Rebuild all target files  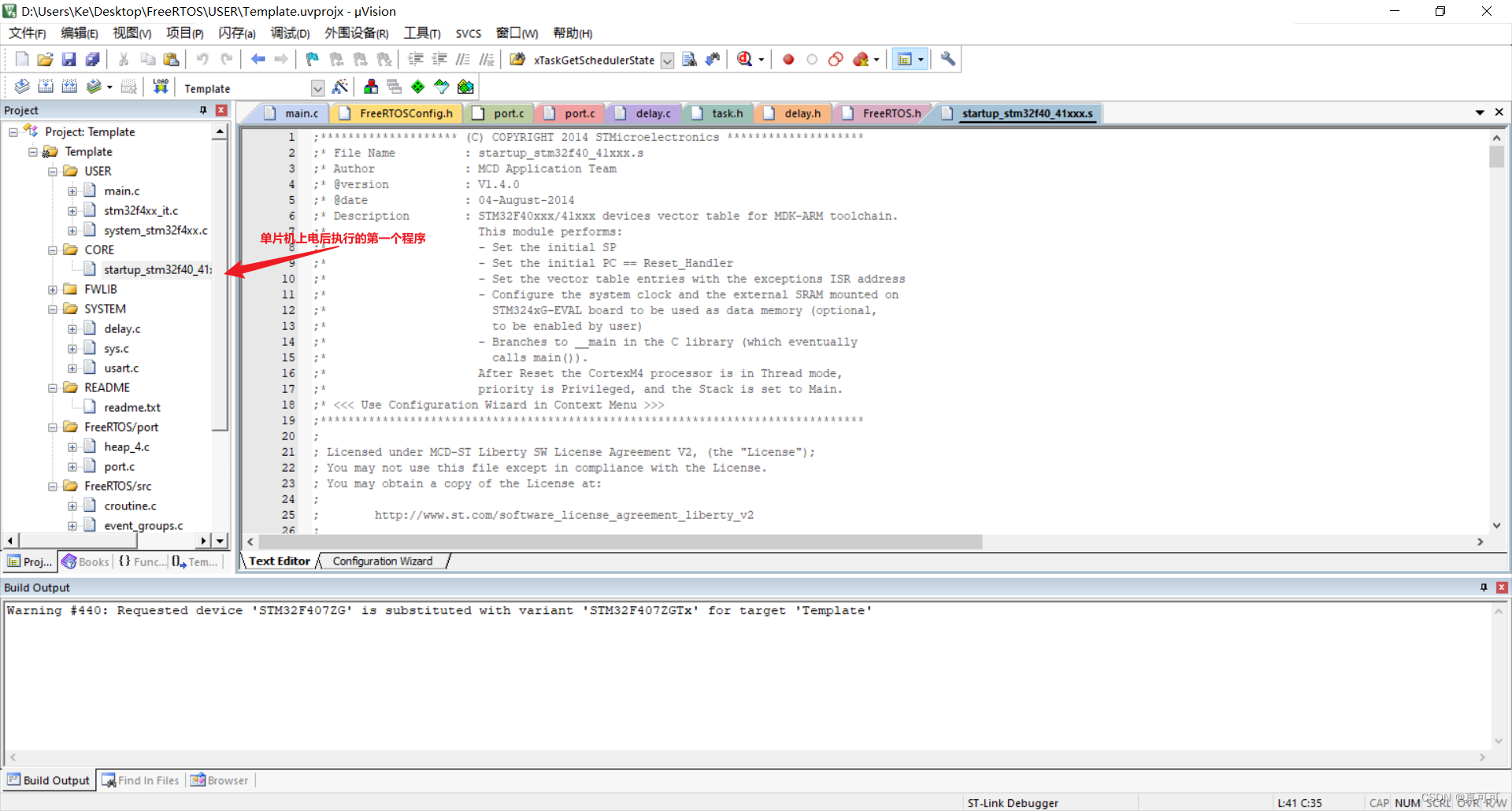tap(69, 87)
